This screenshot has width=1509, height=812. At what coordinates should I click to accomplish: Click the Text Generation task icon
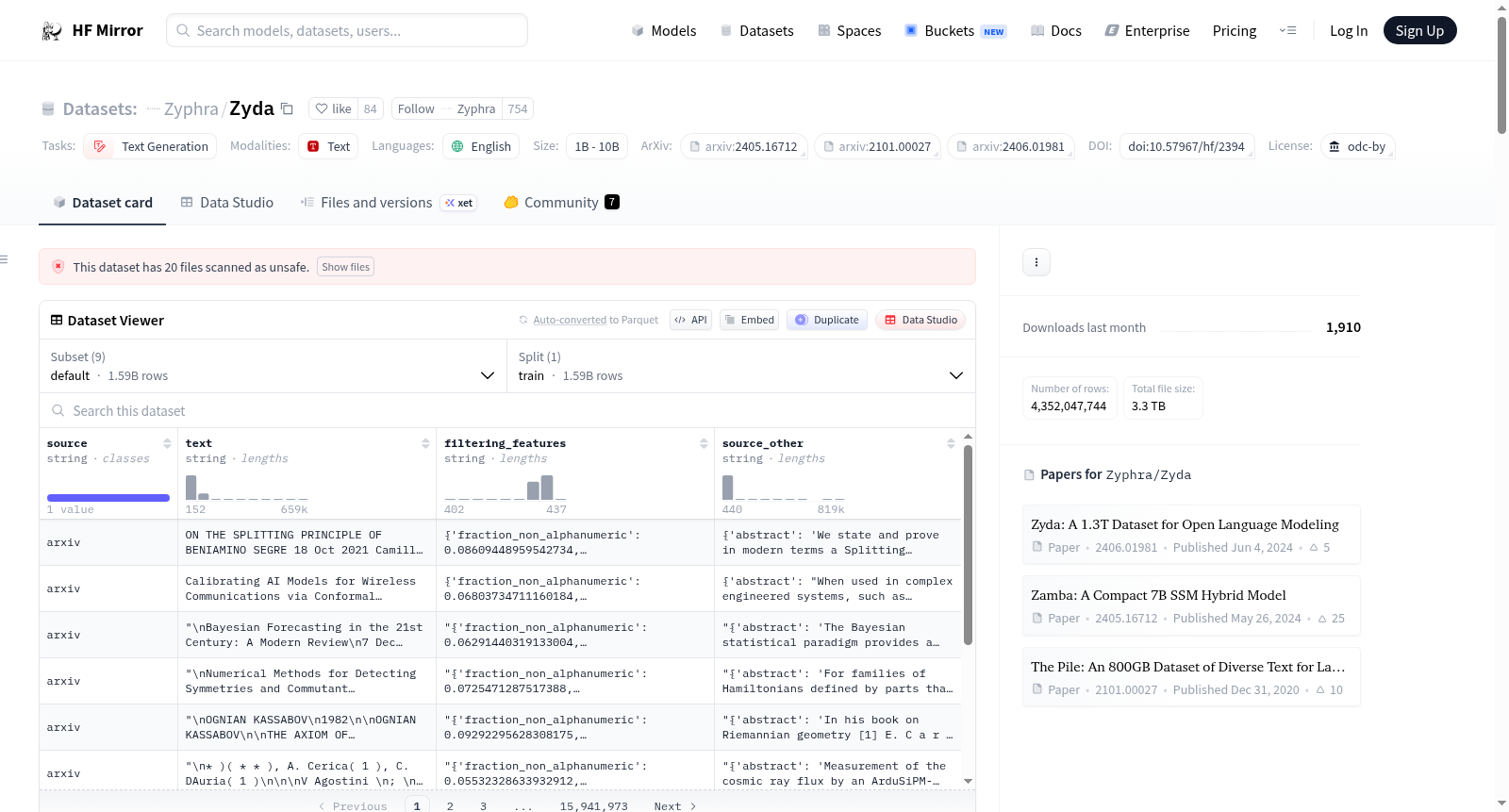tap(100, 147)
